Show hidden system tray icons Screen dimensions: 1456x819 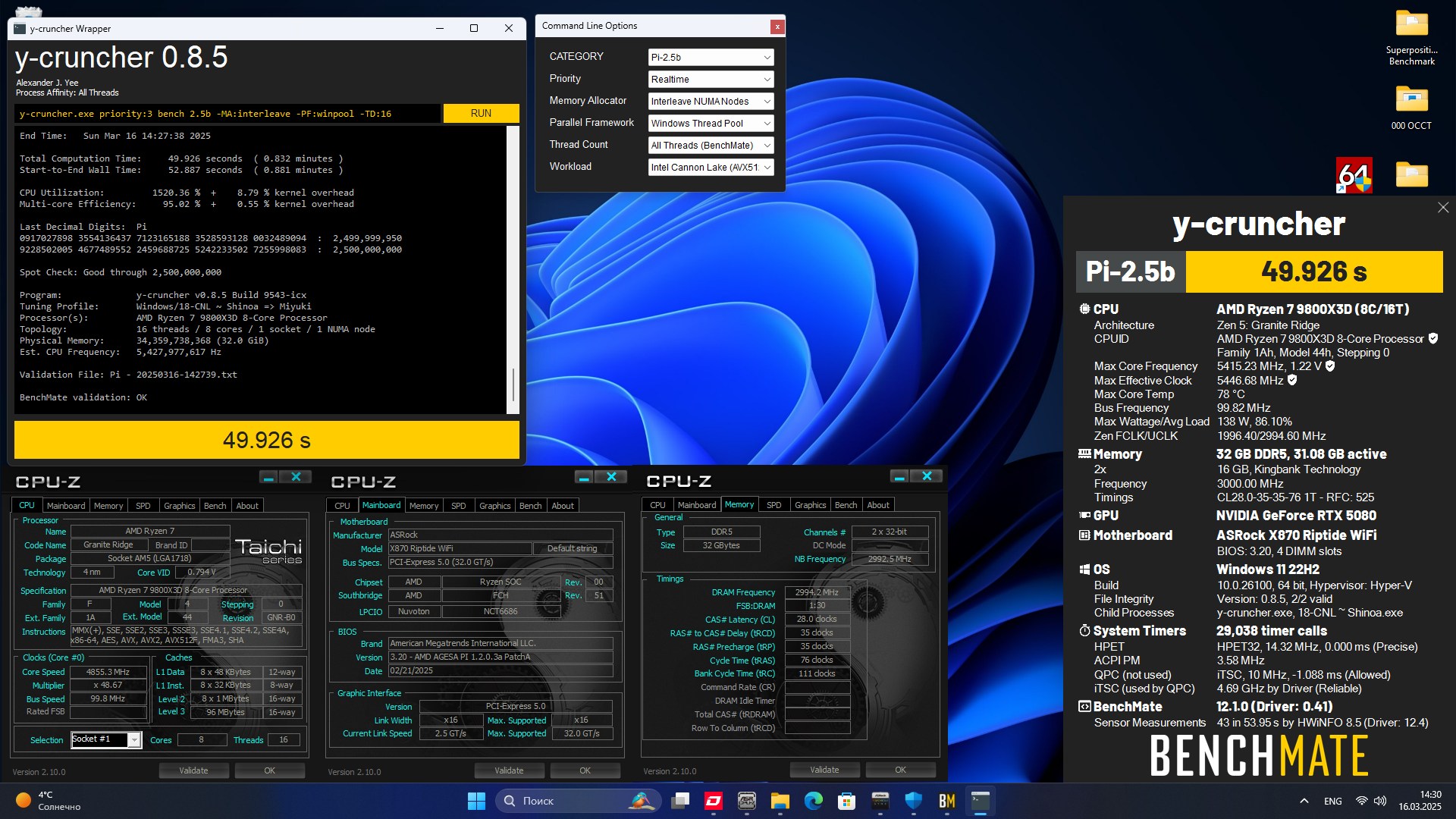1304,801
